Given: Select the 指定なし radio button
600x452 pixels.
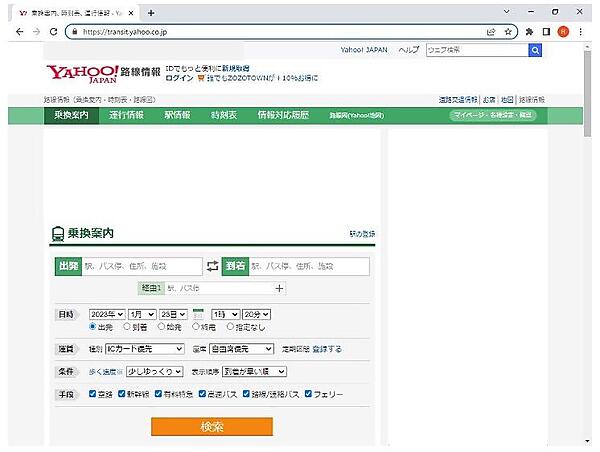Looking at the screenshot, I should pyautogui.click(x=230, y=326).
